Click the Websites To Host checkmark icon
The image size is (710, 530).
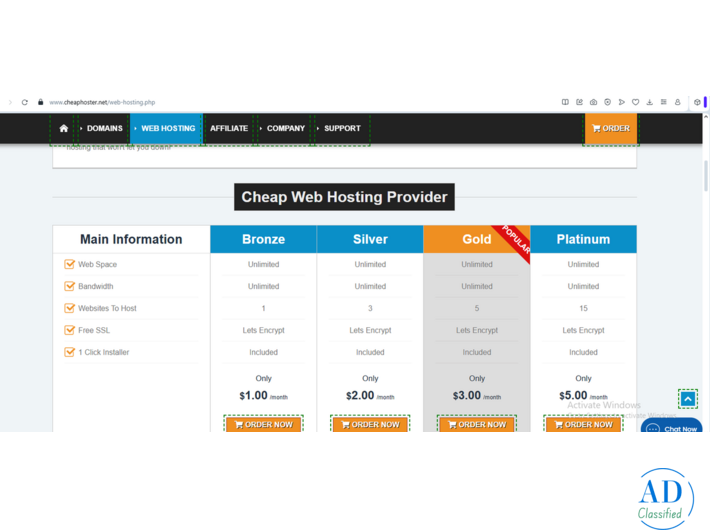click(x=69, y=308)
